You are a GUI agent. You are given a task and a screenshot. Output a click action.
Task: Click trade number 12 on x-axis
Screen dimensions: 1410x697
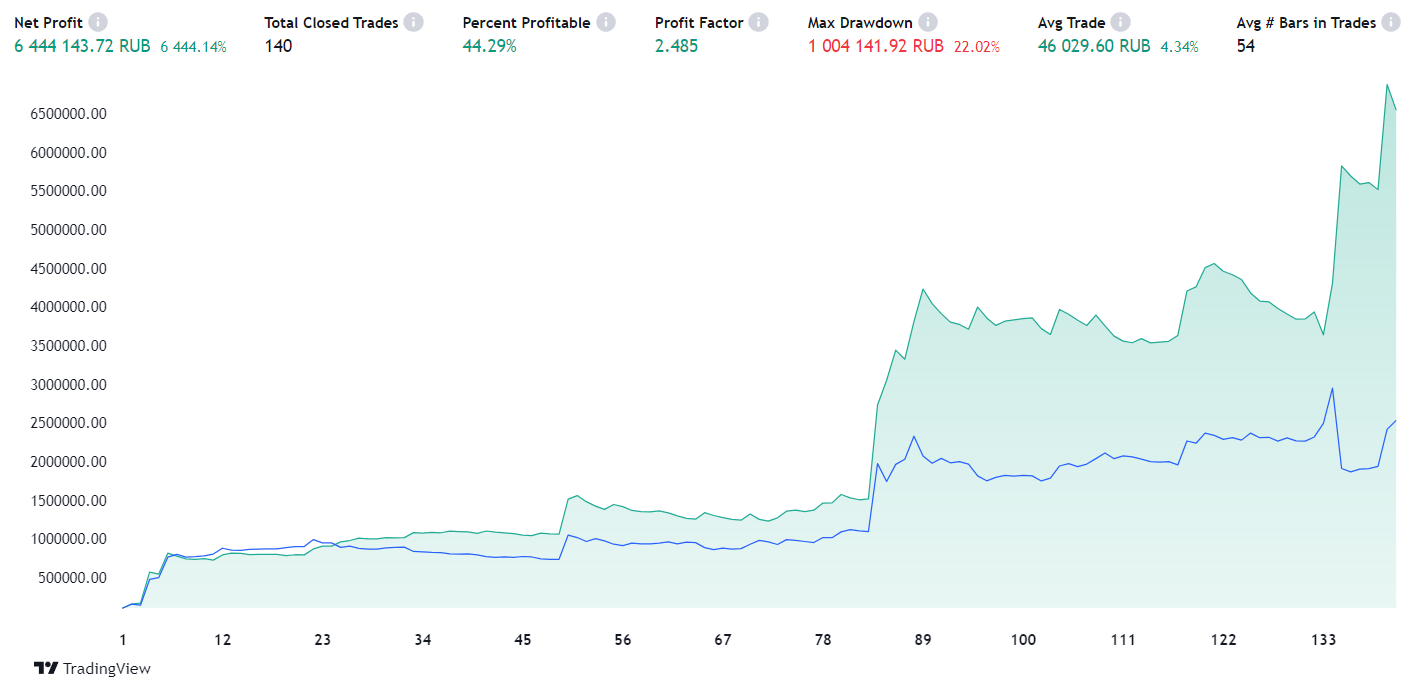pyautogui.click(x=222, y=640)
